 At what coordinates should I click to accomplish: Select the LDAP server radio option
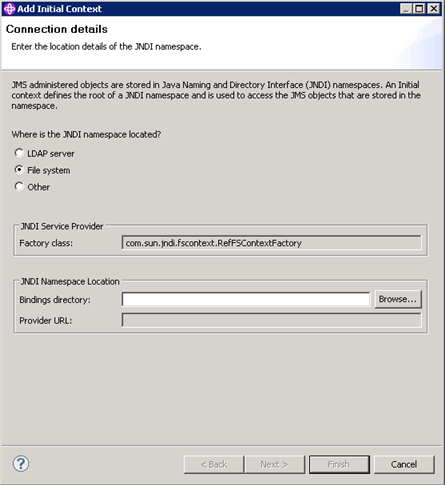tap(19, 153)
